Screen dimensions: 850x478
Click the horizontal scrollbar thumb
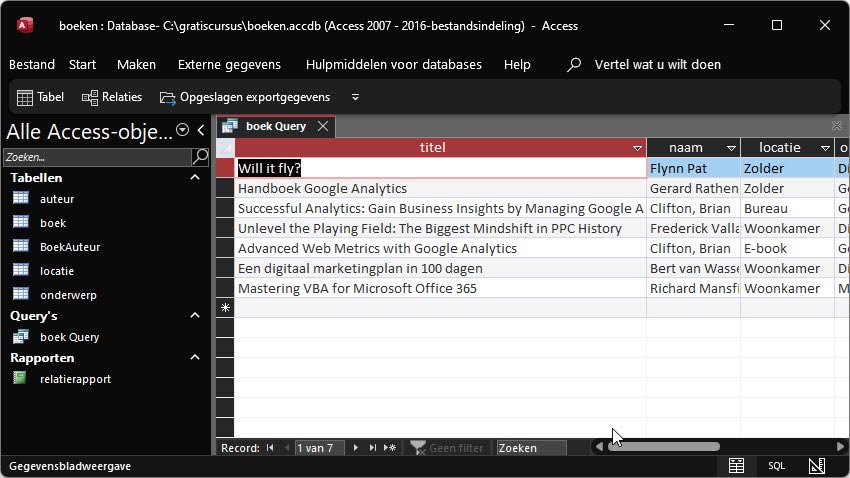pyautogui.click(x=664, y=447)
